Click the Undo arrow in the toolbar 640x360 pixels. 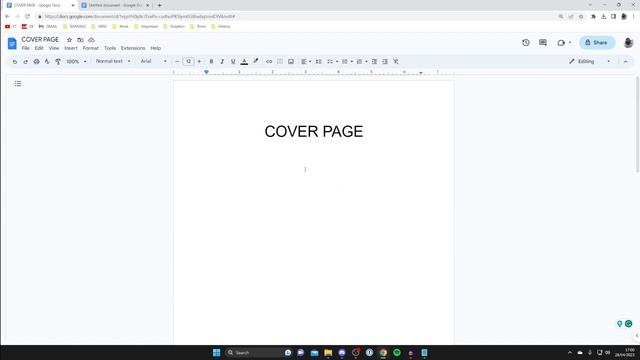[x=15, y=62]
